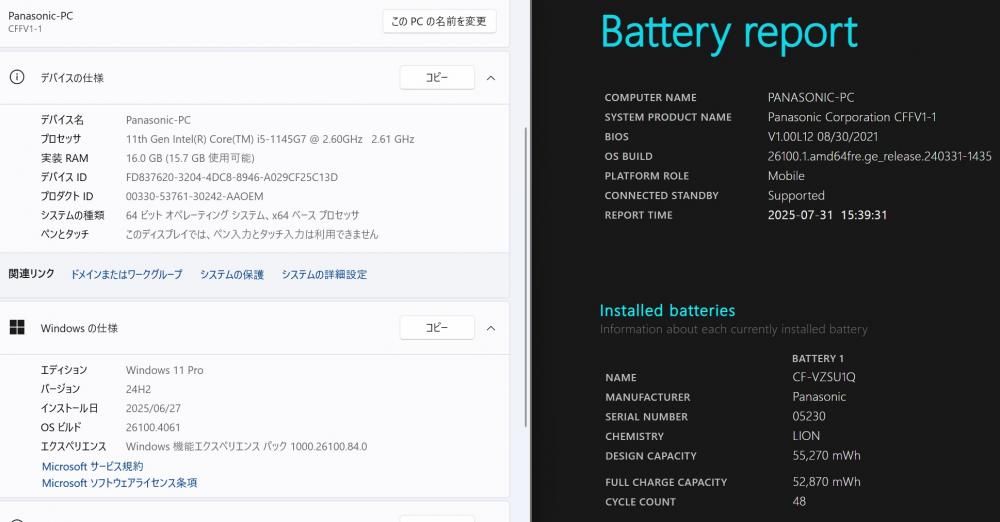Copy the device specifications
1000x522 pixels.
(x=437, y=77)
